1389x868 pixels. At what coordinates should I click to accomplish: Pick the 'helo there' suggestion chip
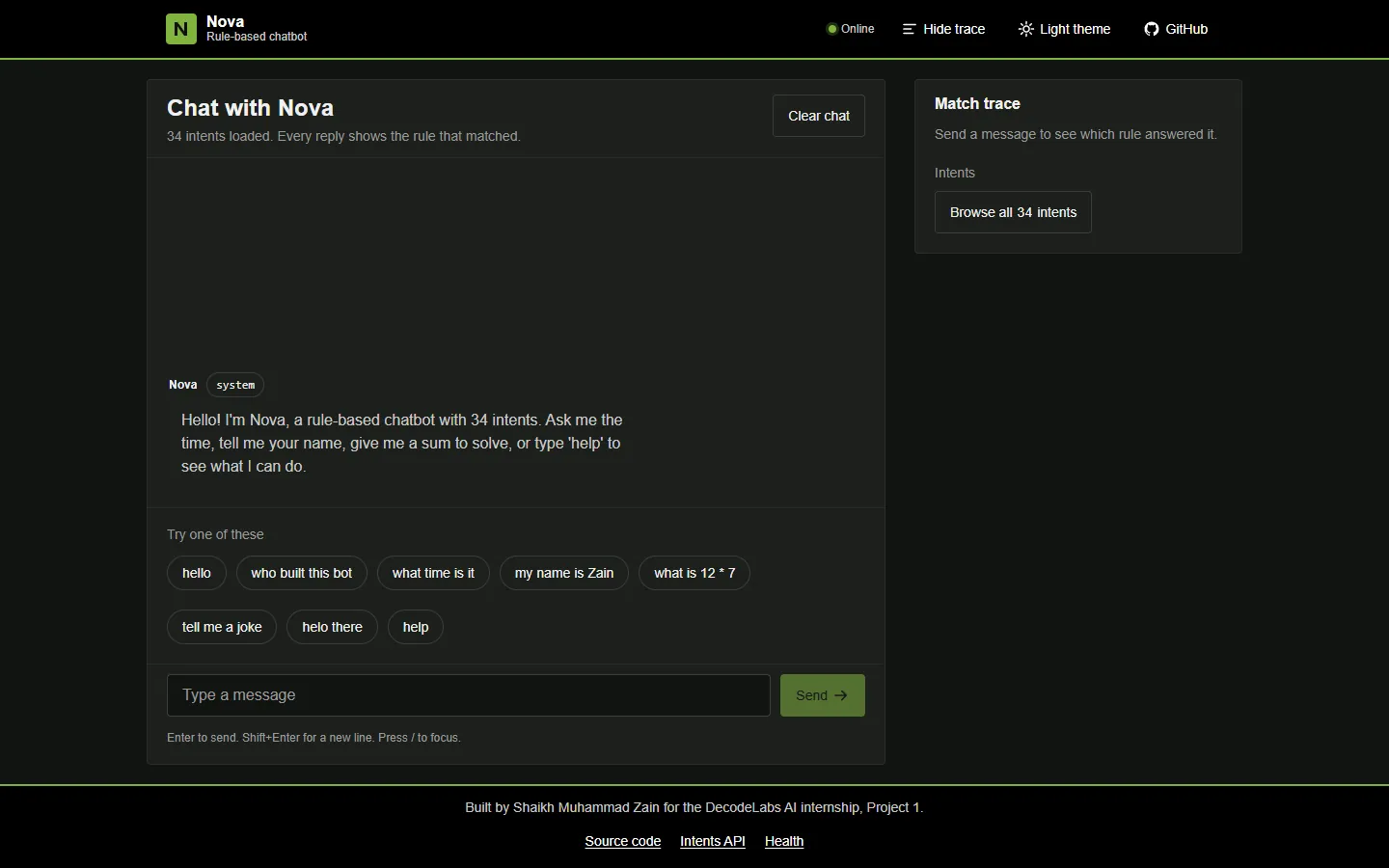tap(332, 627)
